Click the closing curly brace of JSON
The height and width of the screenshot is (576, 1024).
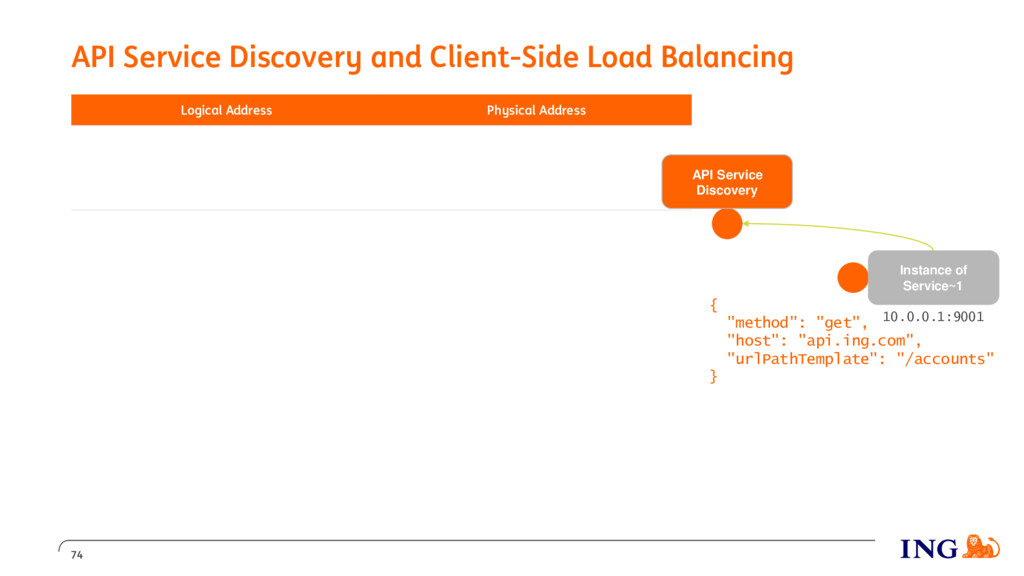pyautogui.click(x=714, y=376)
